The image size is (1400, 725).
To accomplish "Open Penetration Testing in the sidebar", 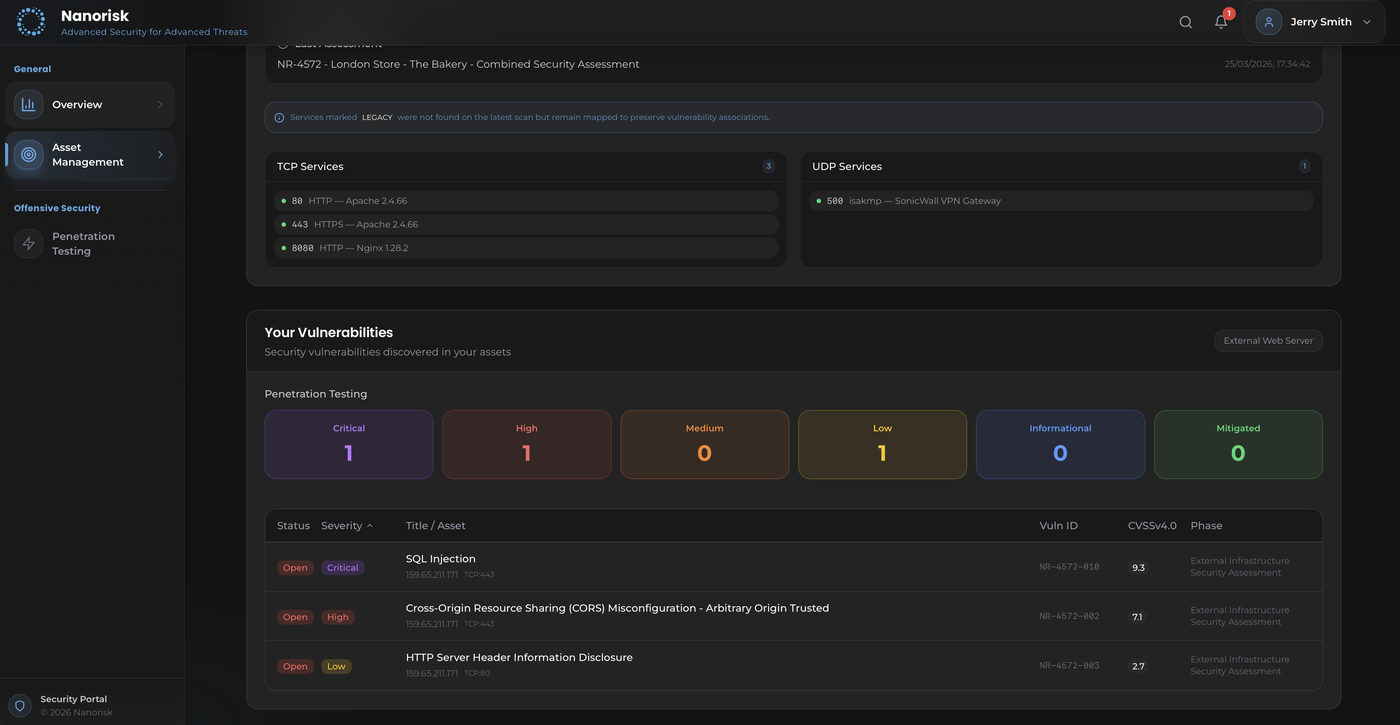I will coord(83,244).
